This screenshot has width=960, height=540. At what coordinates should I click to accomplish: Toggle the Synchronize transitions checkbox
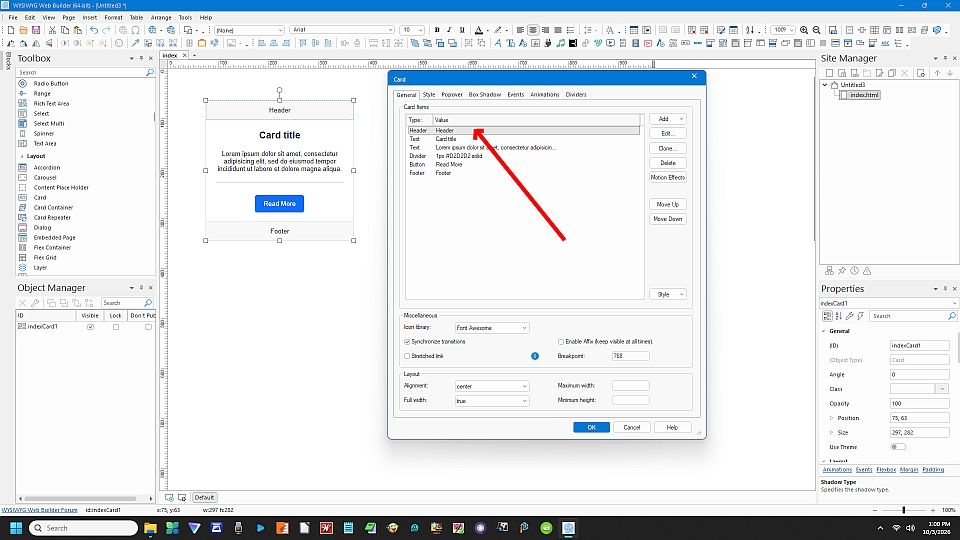[407, 342]
